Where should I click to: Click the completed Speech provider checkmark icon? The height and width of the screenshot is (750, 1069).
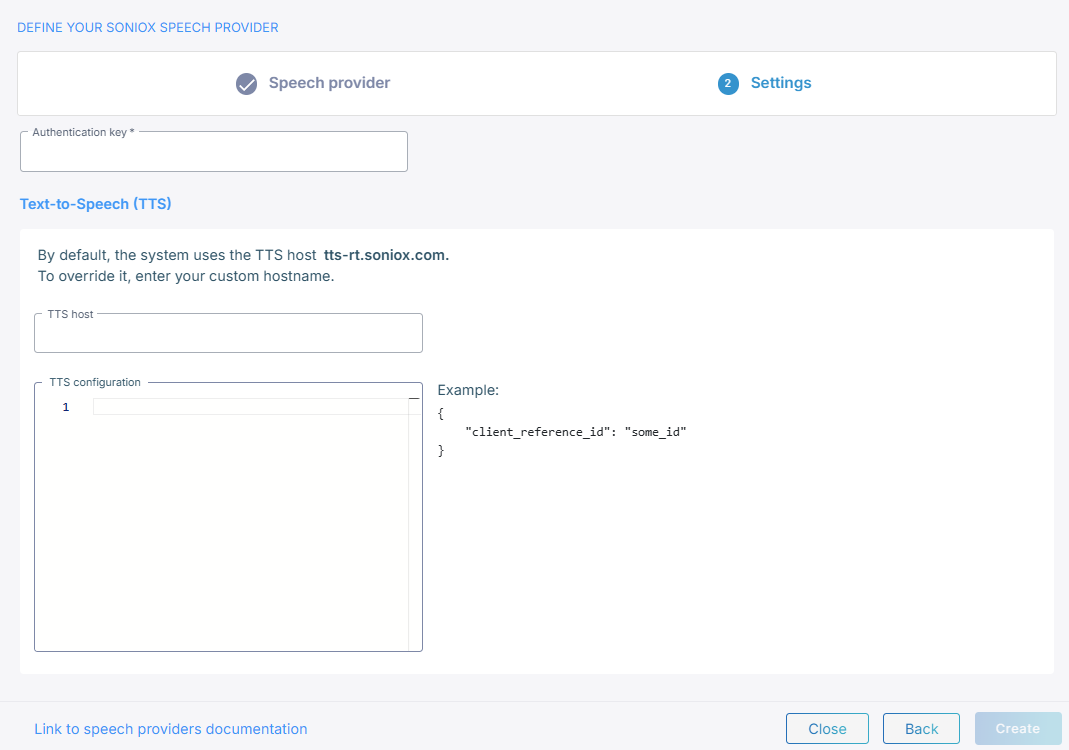[x=246, y=84]
